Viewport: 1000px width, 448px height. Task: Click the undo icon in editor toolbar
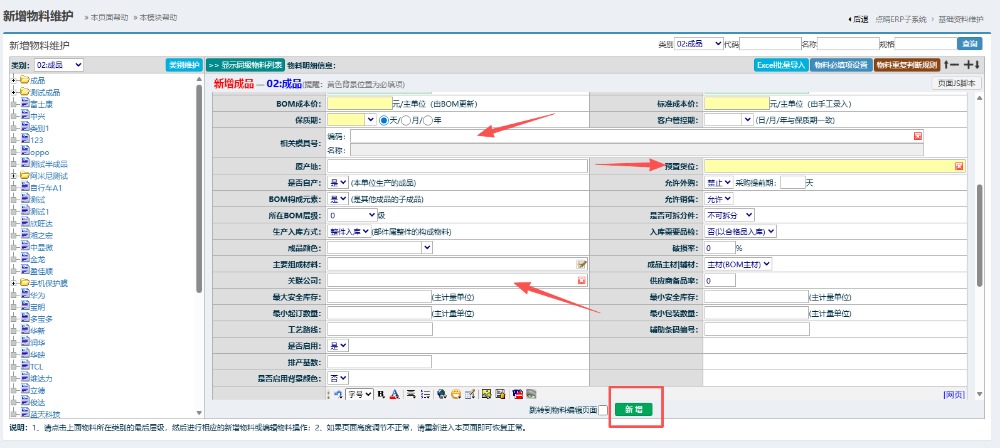337,394
